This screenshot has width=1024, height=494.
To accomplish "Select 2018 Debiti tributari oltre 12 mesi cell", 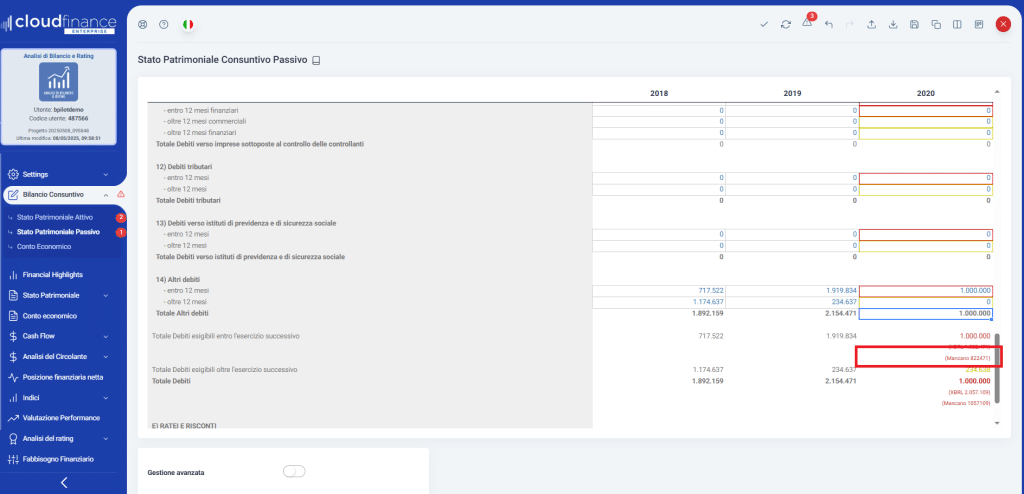I will (x=659, y=189).
